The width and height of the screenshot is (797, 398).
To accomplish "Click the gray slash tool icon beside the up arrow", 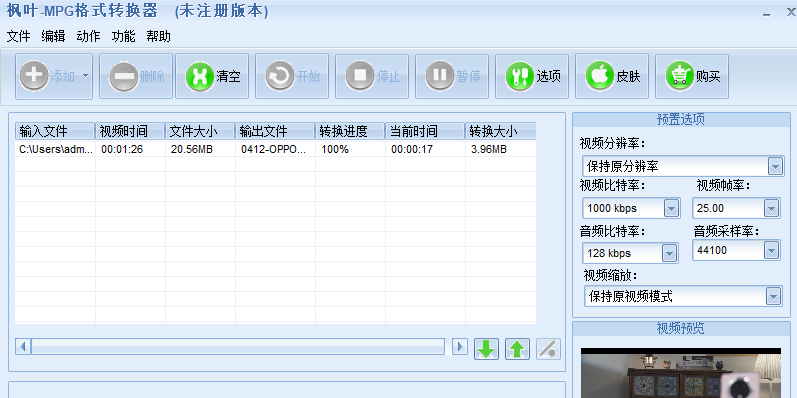I will coord(548,349).
